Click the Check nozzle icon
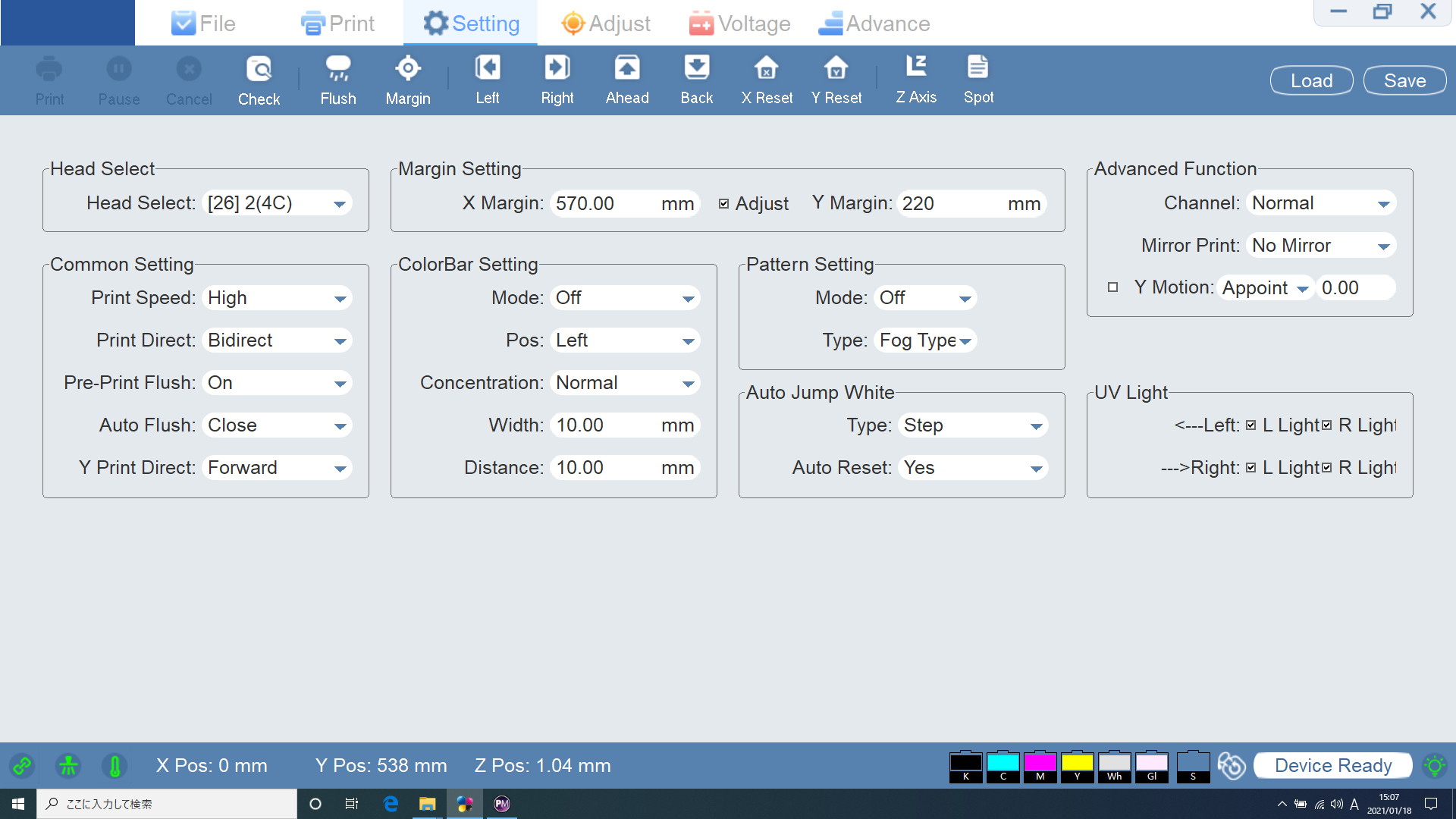1456x819 pixels. [259, 80]
